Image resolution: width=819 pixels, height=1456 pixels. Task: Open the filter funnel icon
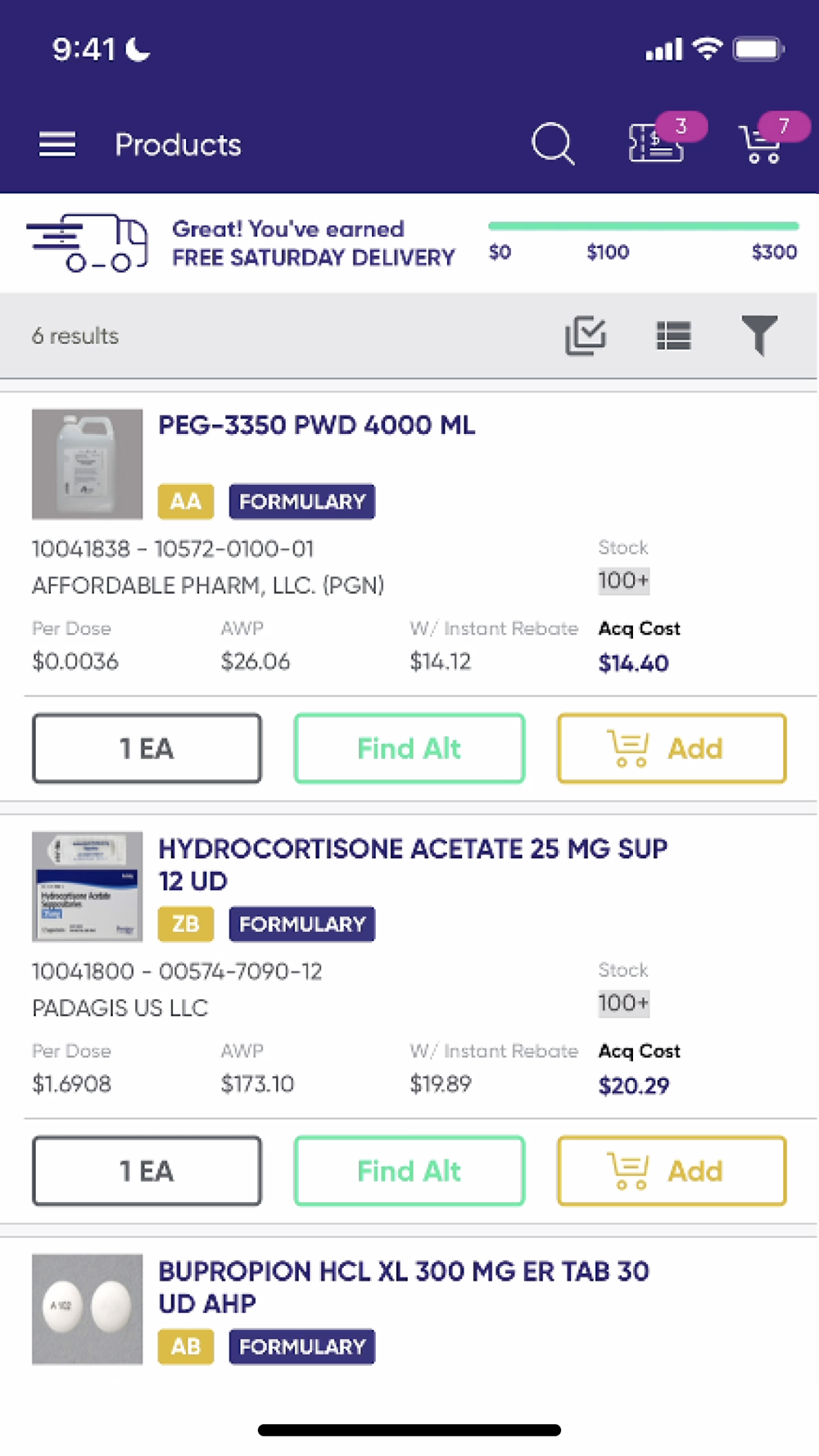click(759, 335)
